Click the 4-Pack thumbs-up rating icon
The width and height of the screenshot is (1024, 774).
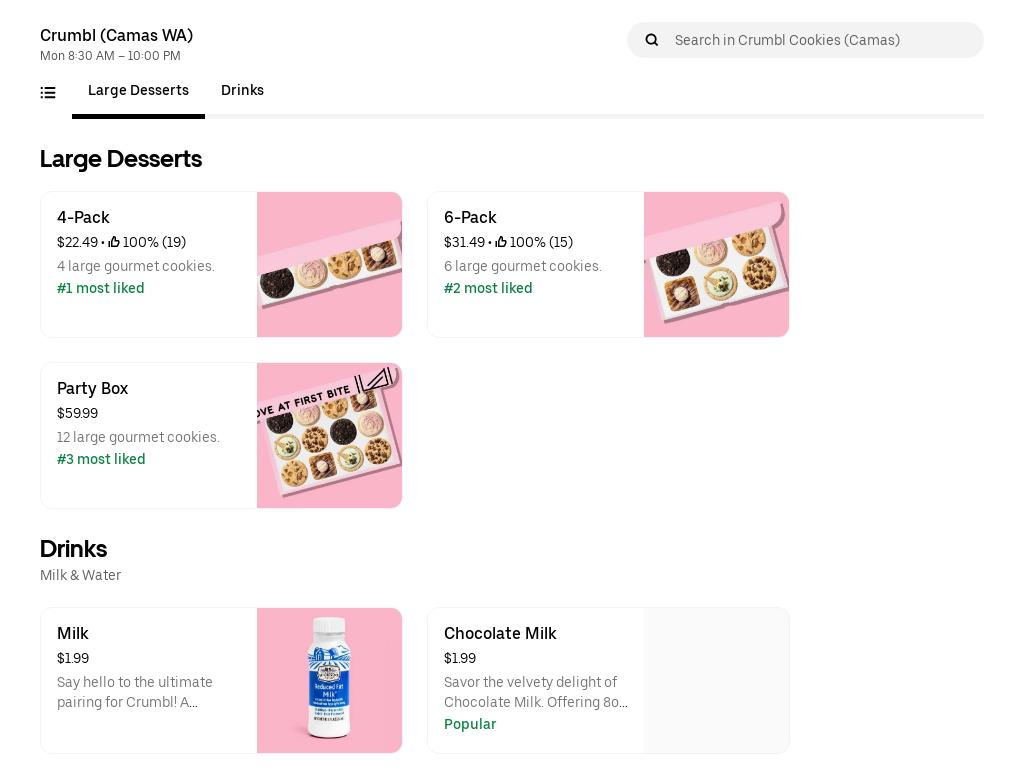click(x=114, y=242)
